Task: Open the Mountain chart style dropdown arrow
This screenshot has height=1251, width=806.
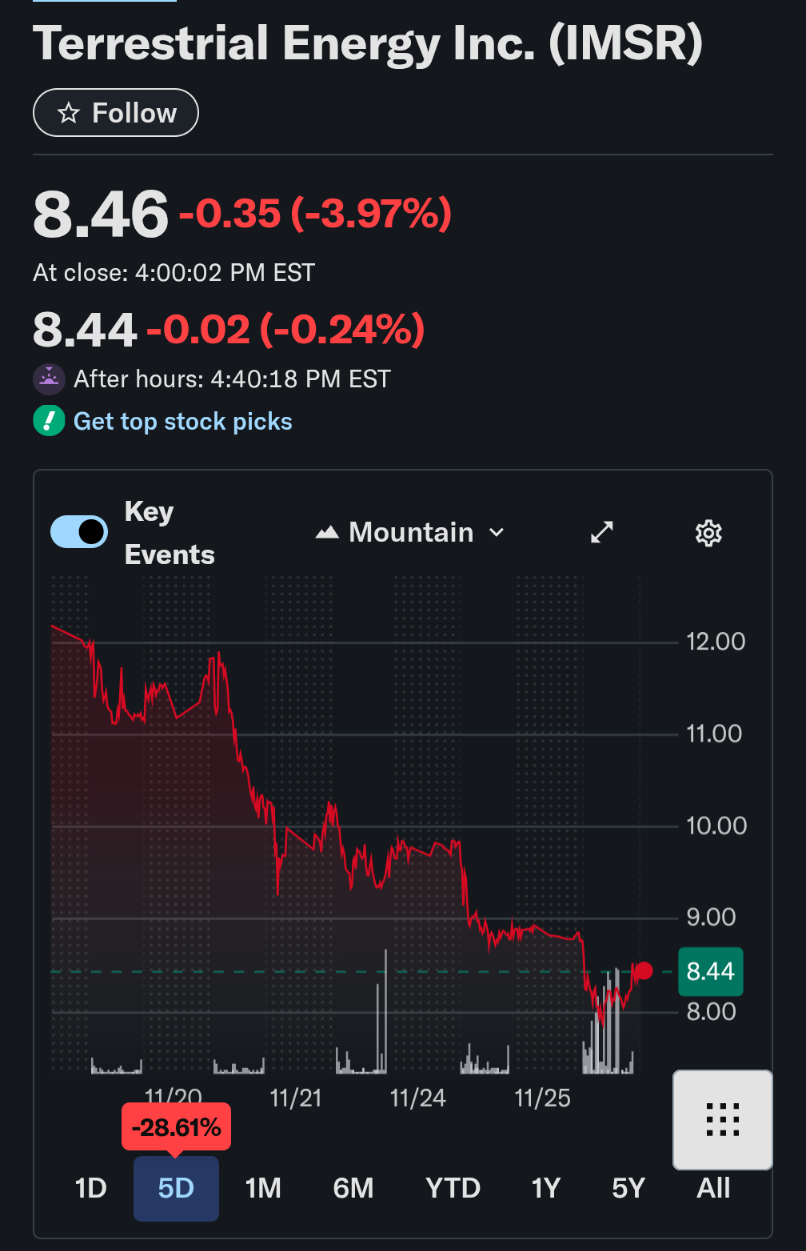Action: click(497, 533)
